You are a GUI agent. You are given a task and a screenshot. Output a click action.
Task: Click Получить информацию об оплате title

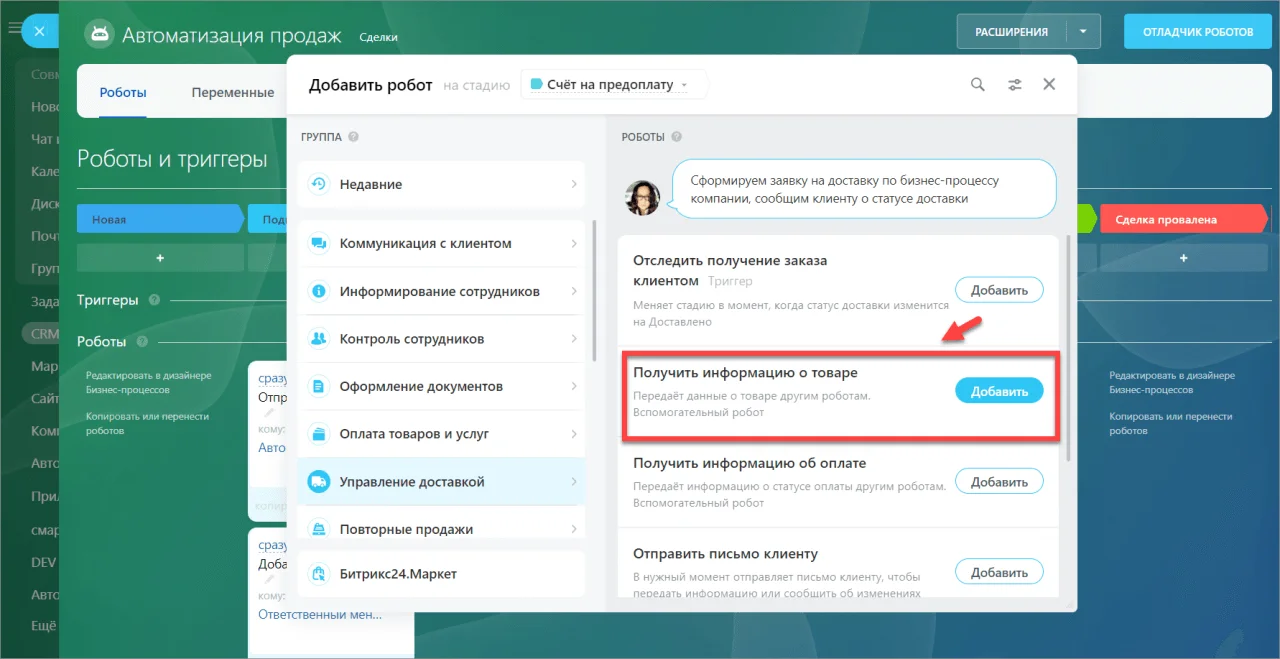pyautogui.click(x=749, y=463)
